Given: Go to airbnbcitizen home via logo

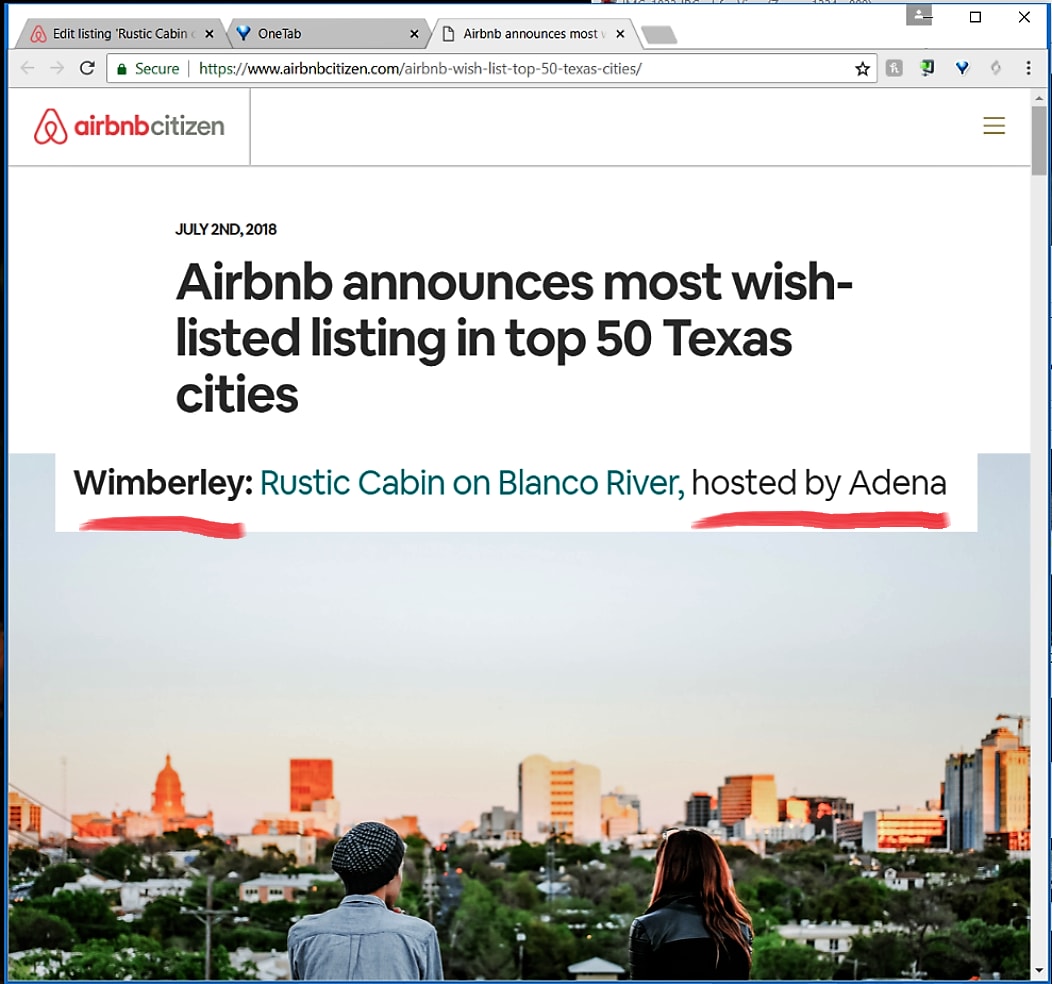Looking at the screenshot, I should point(129,126).
